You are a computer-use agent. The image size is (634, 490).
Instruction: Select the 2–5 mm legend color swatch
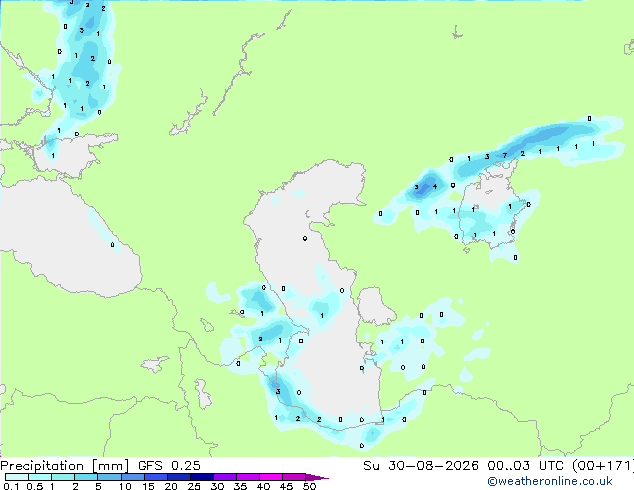(86, 477)
